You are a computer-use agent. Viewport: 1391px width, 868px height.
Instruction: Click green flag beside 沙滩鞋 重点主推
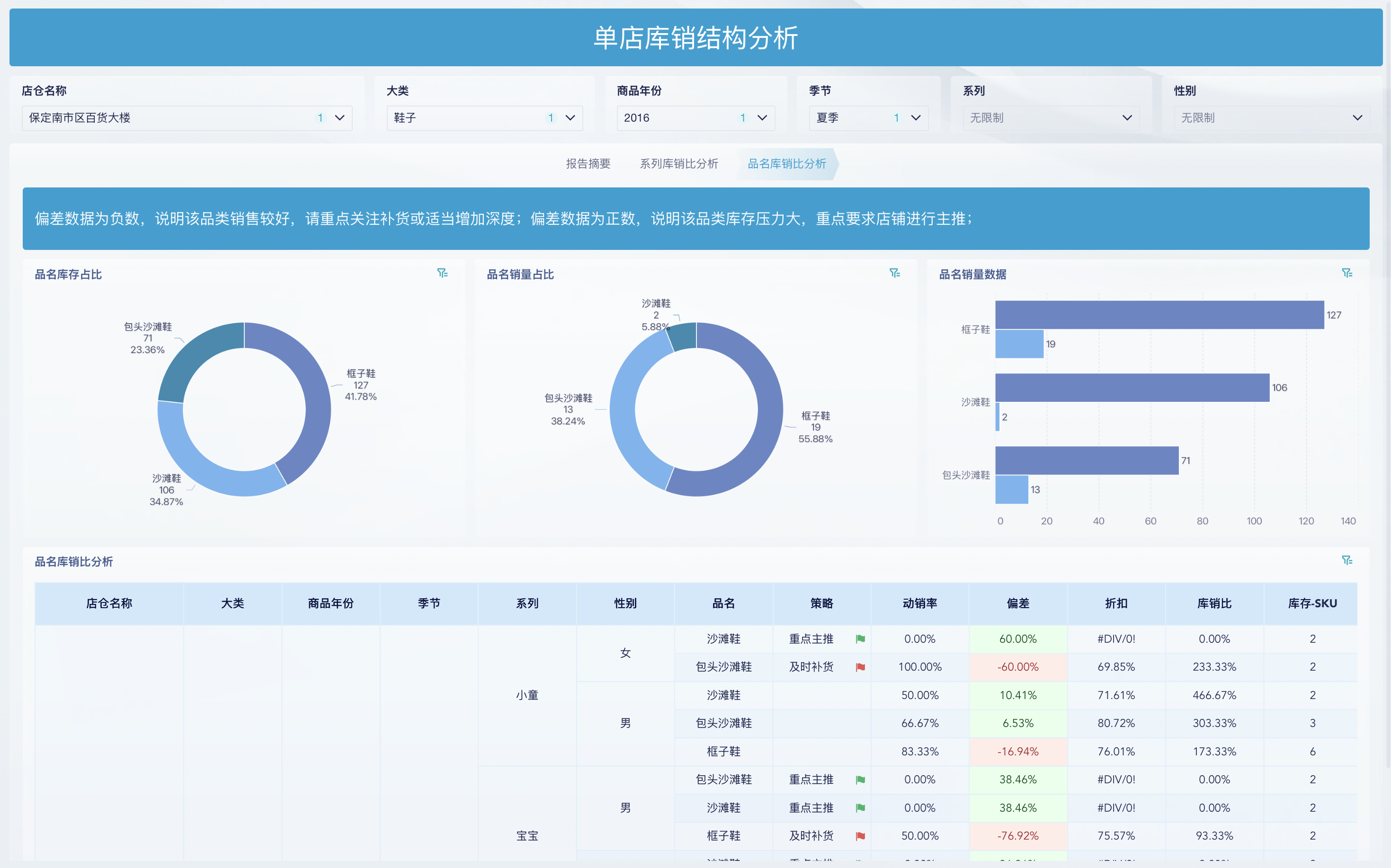(x=860, y=639)
